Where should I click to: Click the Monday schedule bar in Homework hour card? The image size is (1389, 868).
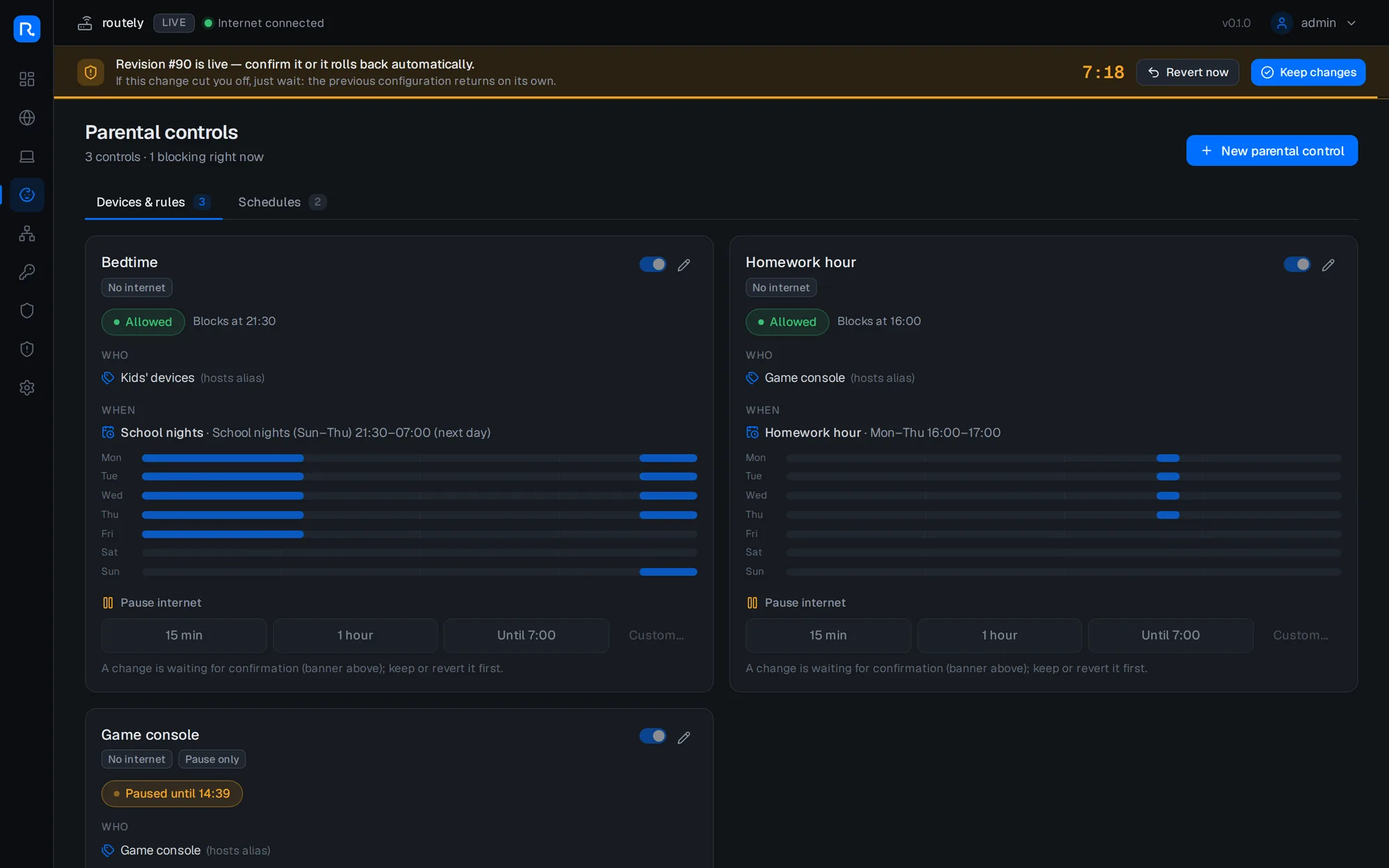click(1064, 458)
